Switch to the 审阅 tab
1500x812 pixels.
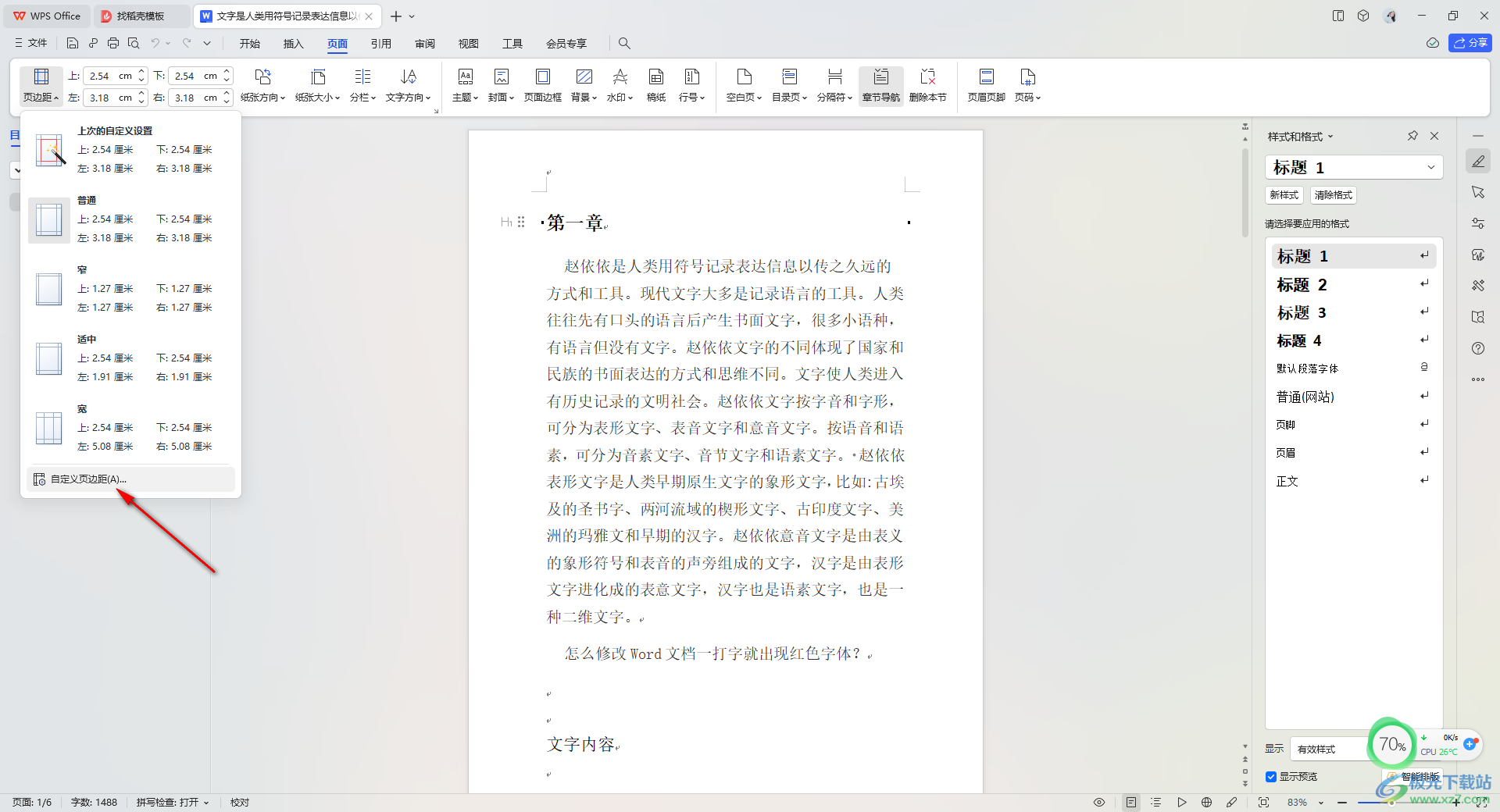click(425, 44)
